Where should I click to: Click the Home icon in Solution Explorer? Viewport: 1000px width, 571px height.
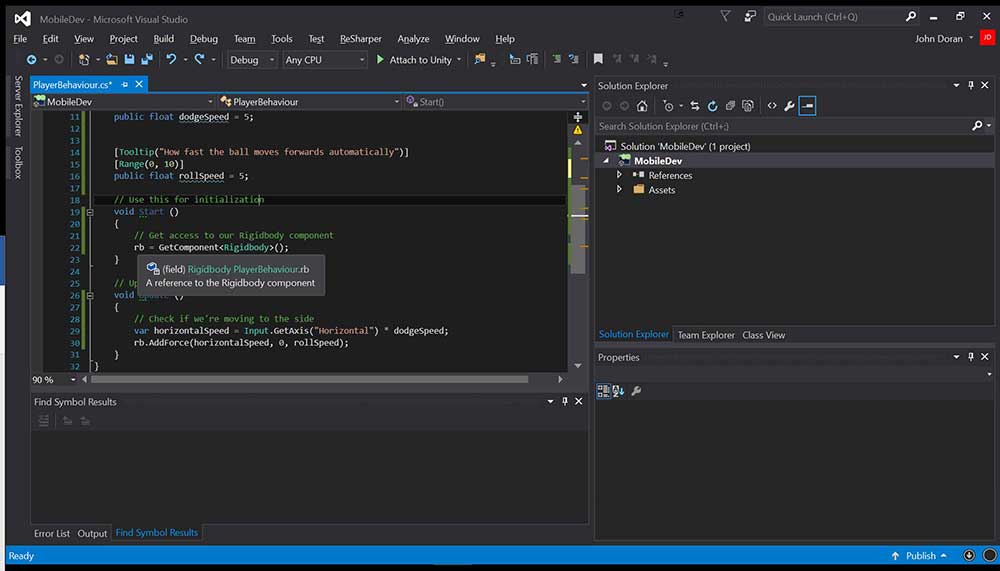[x=642, y=106]
